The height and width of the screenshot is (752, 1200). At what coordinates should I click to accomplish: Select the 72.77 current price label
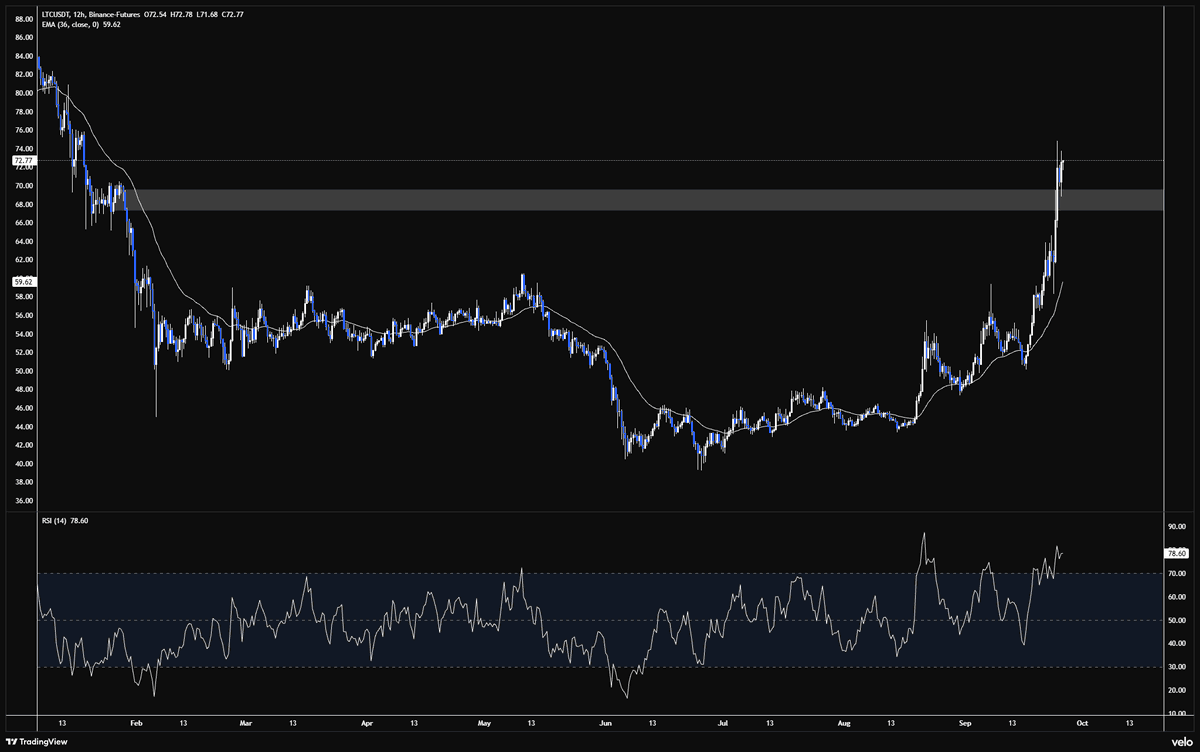click(x=23, y=160)
